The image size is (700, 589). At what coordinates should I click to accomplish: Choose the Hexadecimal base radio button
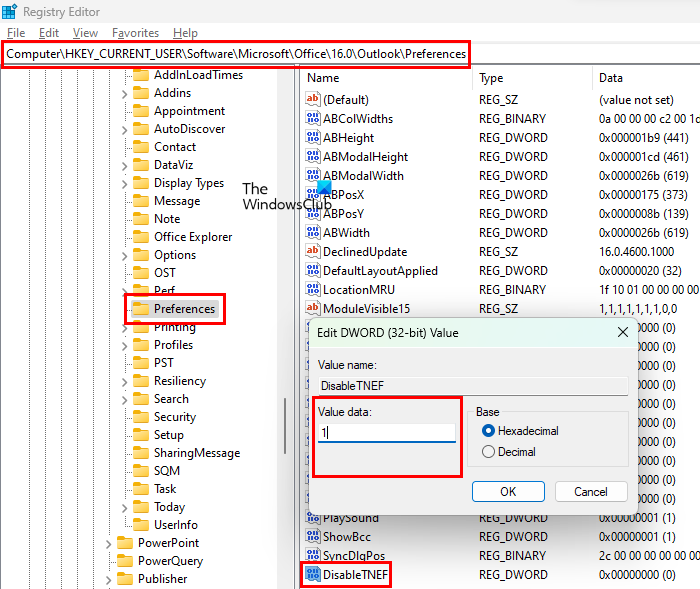click(488, 430)
